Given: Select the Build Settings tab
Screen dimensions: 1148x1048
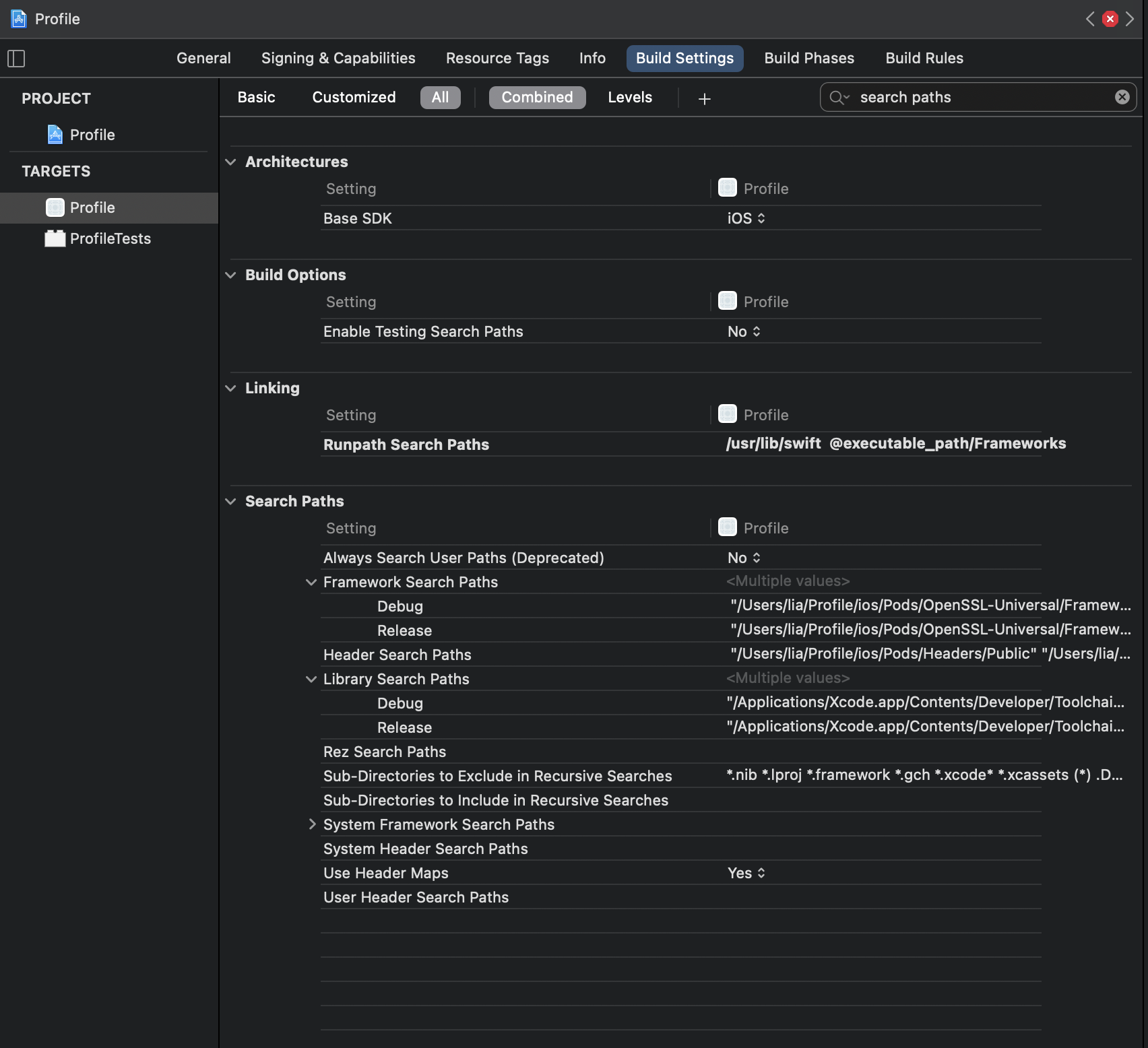Looking at the screenshot, I should coord(684,58).
